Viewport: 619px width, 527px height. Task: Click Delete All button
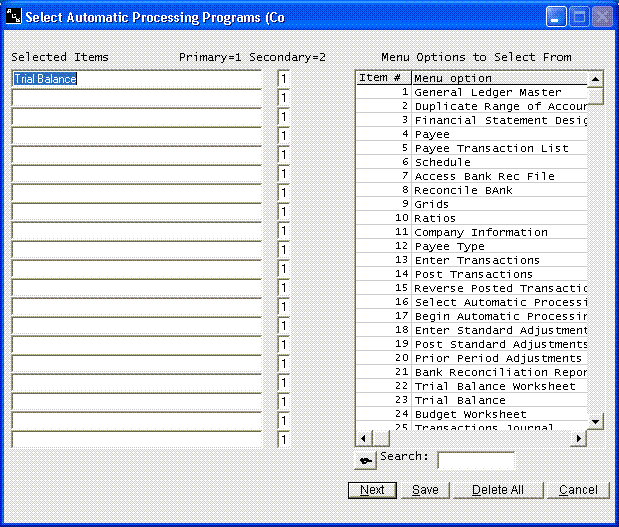tap(497, 490)
